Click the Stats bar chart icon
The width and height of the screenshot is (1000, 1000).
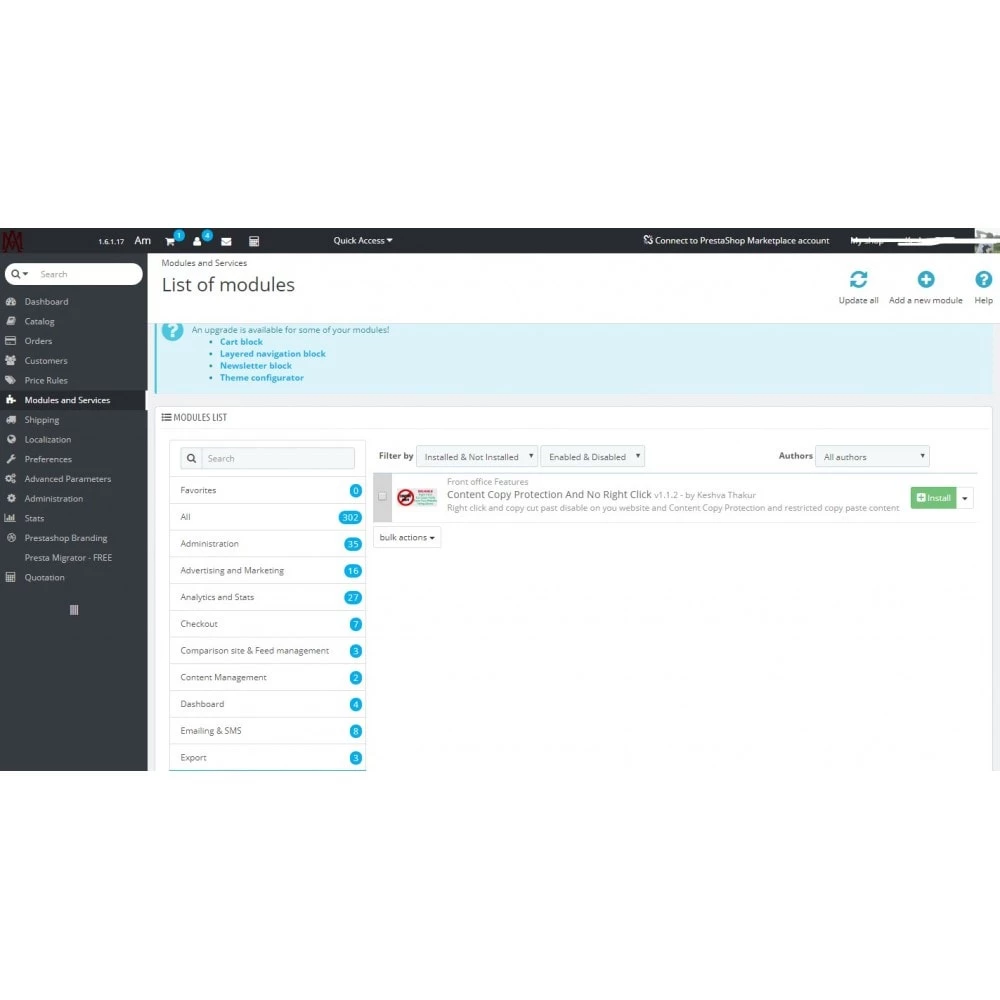11,518
